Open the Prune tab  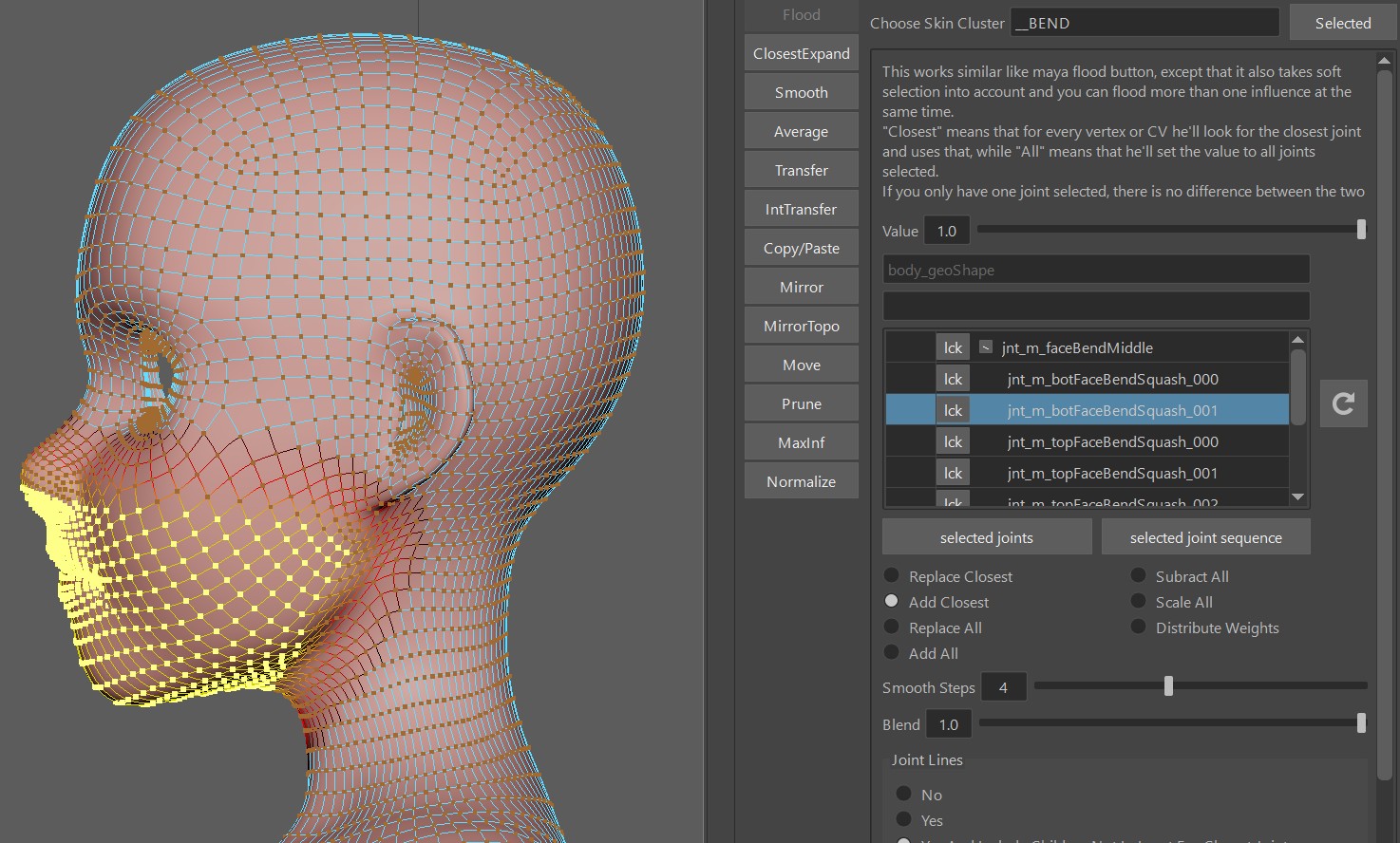801,403
